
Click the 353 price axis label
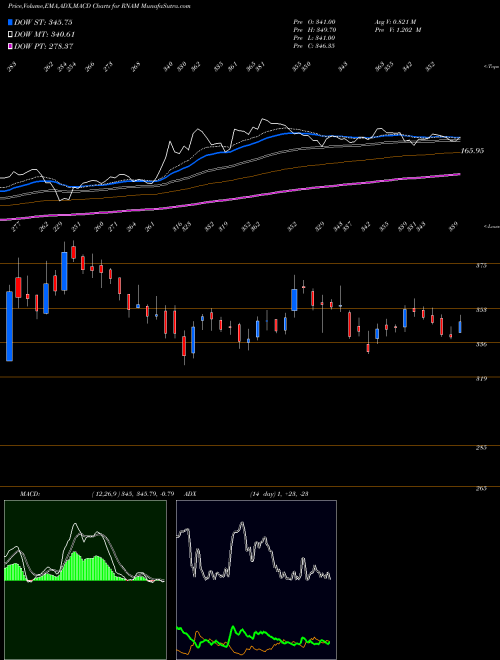[x=481, y=310]
